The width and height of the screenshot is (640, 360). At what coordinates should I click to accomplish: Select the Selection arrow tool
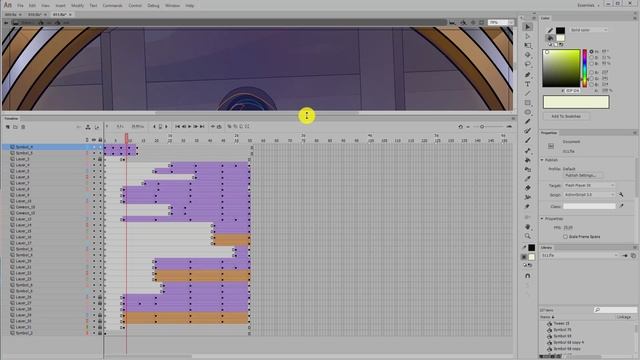[527, 27]
